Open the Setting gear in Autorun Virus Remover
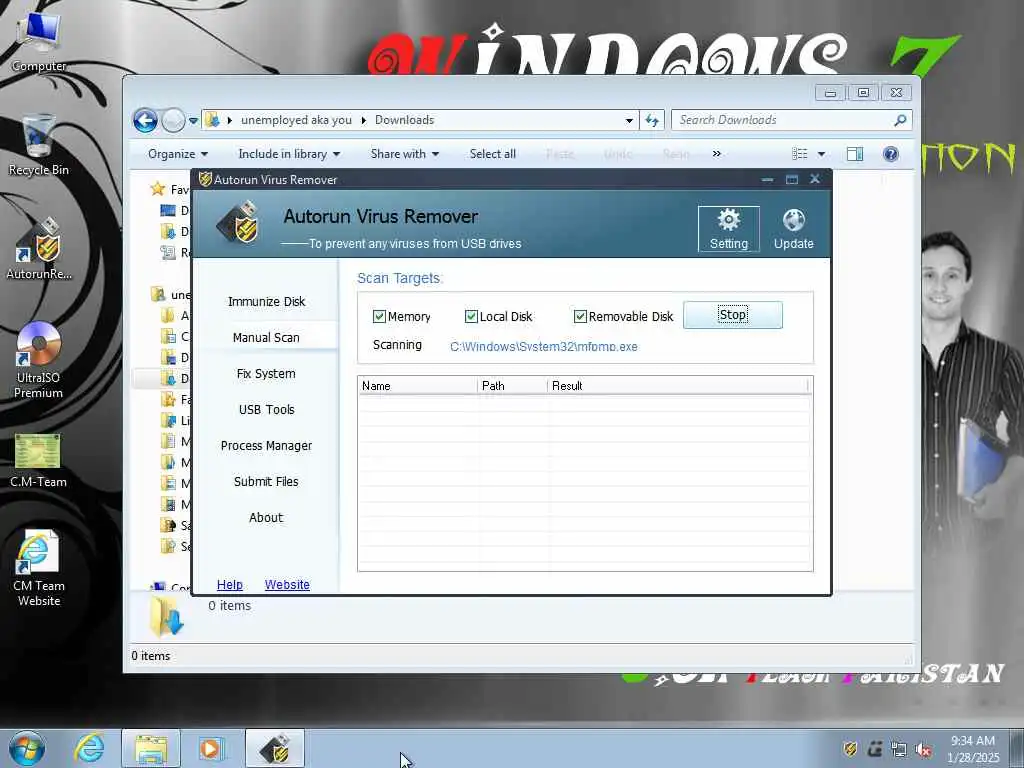The height and width of the screenshot is (768, 1024). [728, 229]
